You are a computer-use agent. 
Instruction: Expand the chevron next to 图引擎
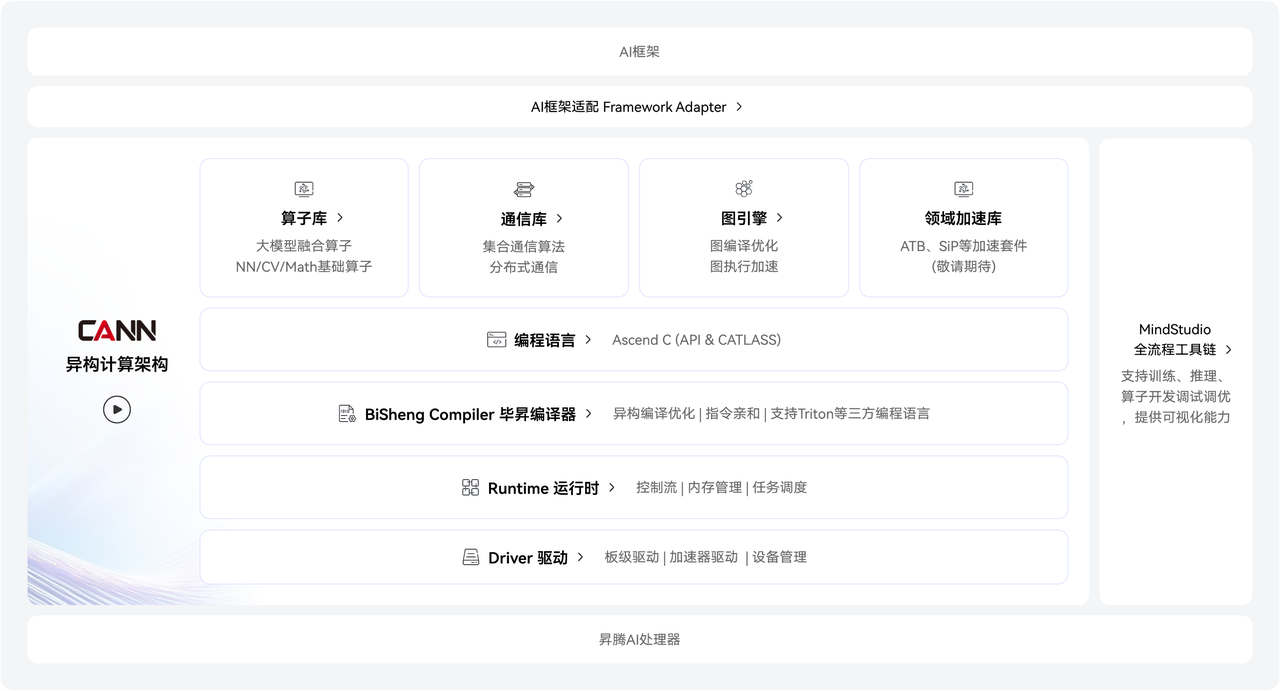[780, 217]
